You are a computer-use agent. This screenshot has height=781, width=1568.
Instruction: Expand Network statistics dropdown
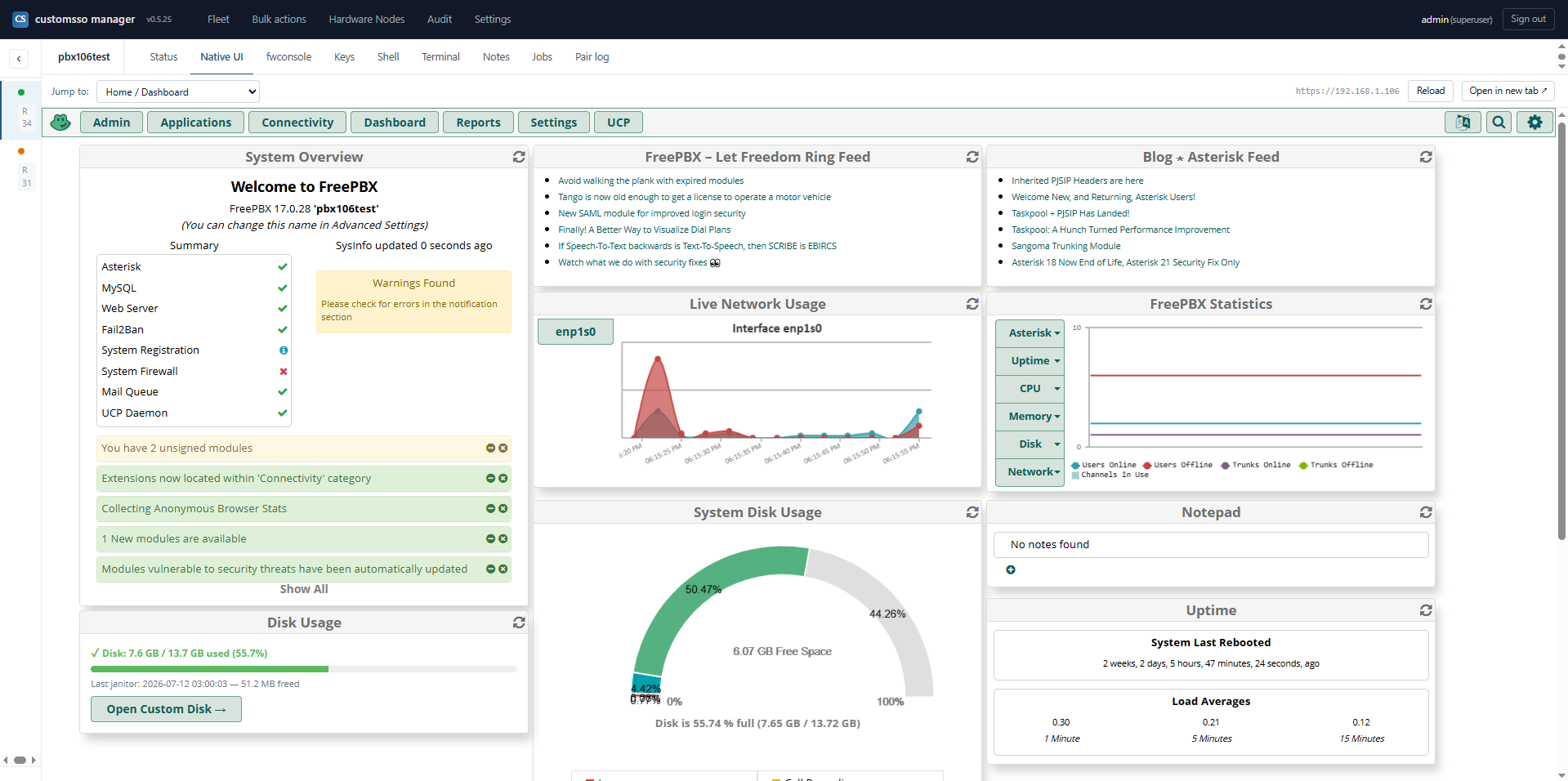pyautogui.click(x=1030, y=472)
